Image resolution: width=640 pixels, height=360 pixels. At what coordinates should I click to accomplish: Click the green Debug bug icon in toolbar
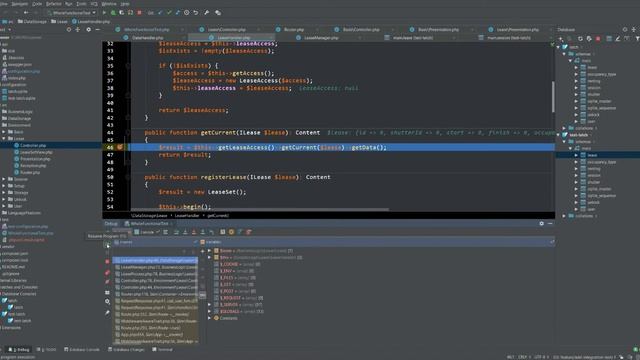113,13
